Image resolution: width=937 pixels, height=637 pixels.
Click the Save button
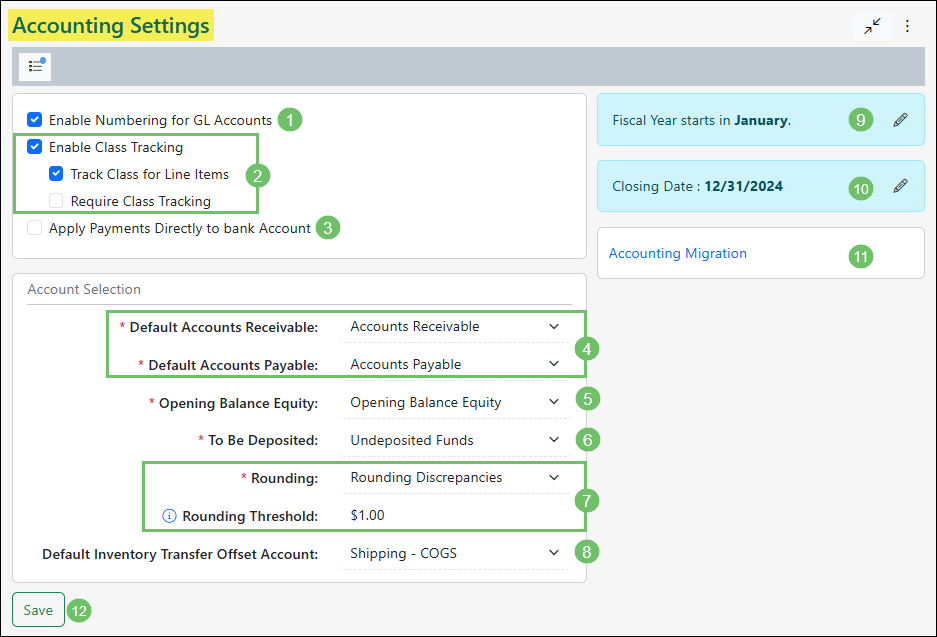(38, 610)
